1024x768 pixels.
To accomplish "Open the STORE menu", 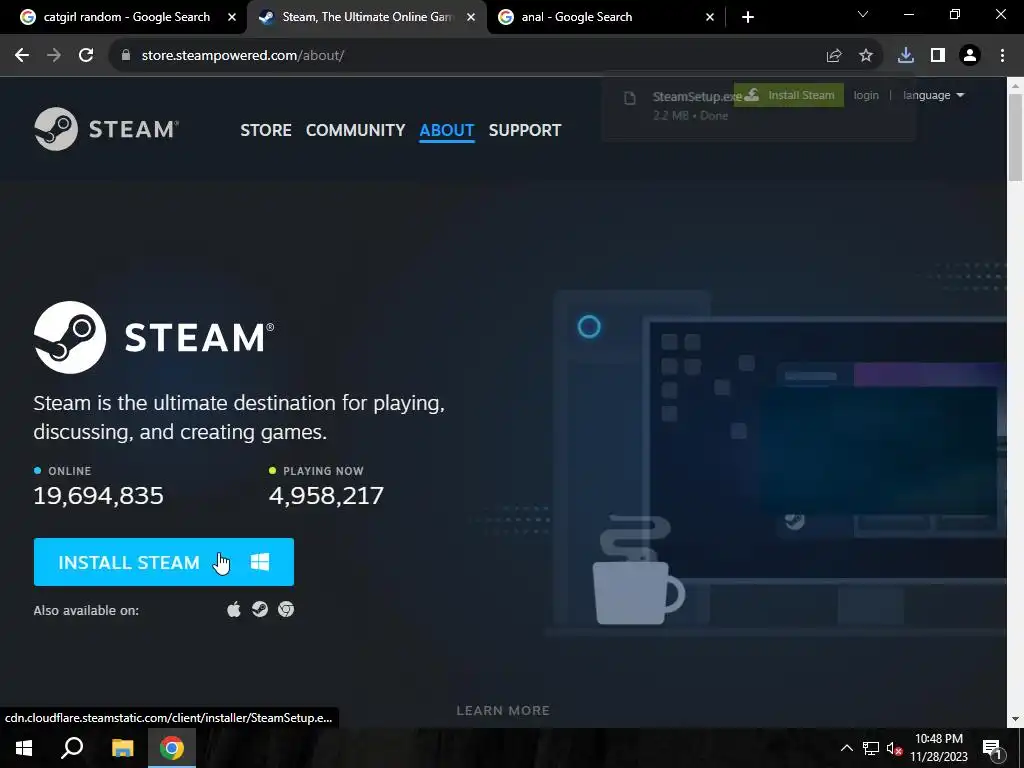I will coord(266,130).
